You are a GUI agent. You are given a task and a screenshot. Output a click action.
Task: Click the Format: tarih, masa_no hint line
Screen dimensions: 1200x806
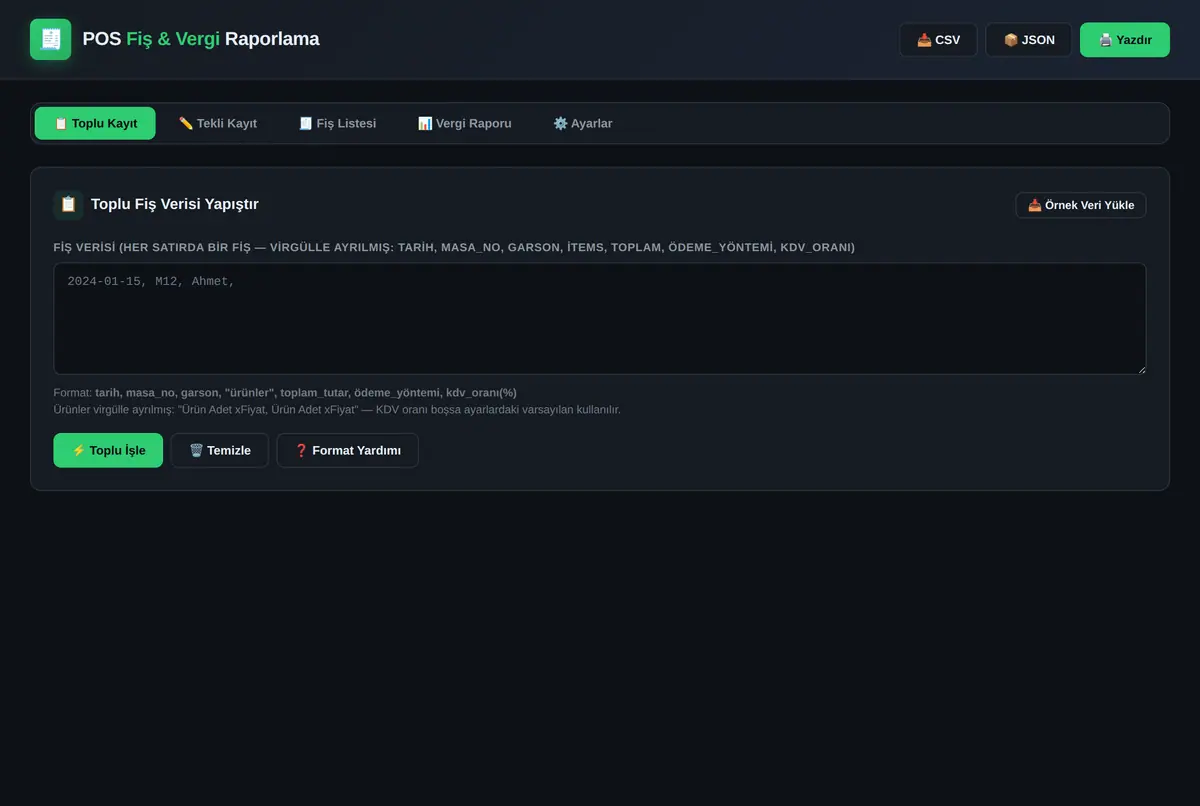(285, 393)
